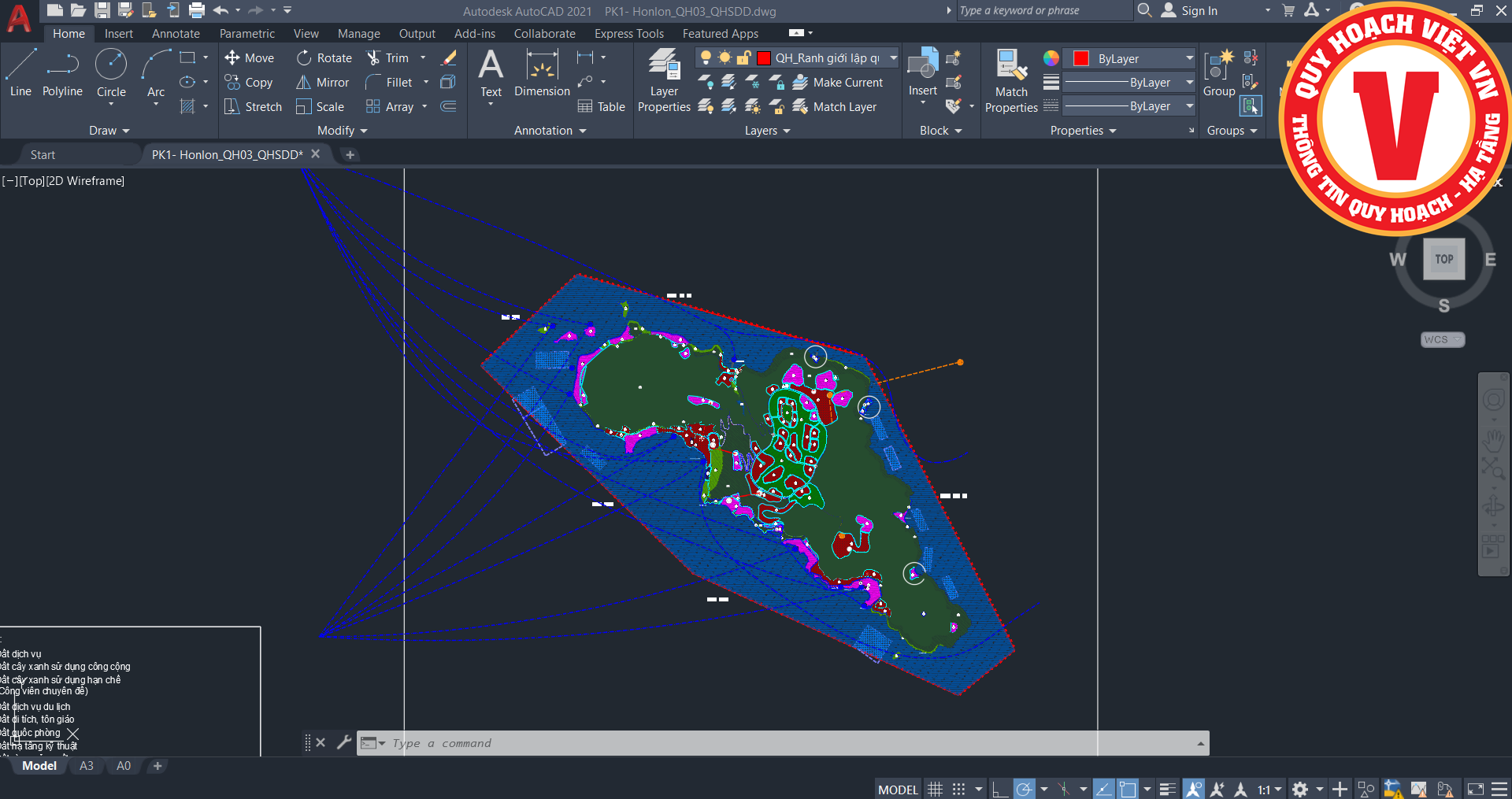Open the Layer Properties manager

[664, 79]
